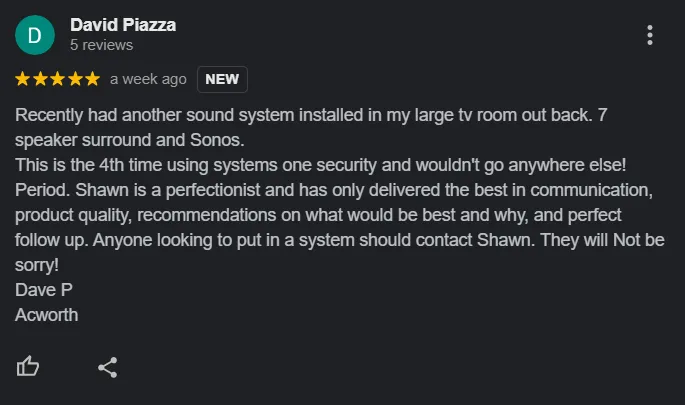Click the share review icon

tap(108, 367)
